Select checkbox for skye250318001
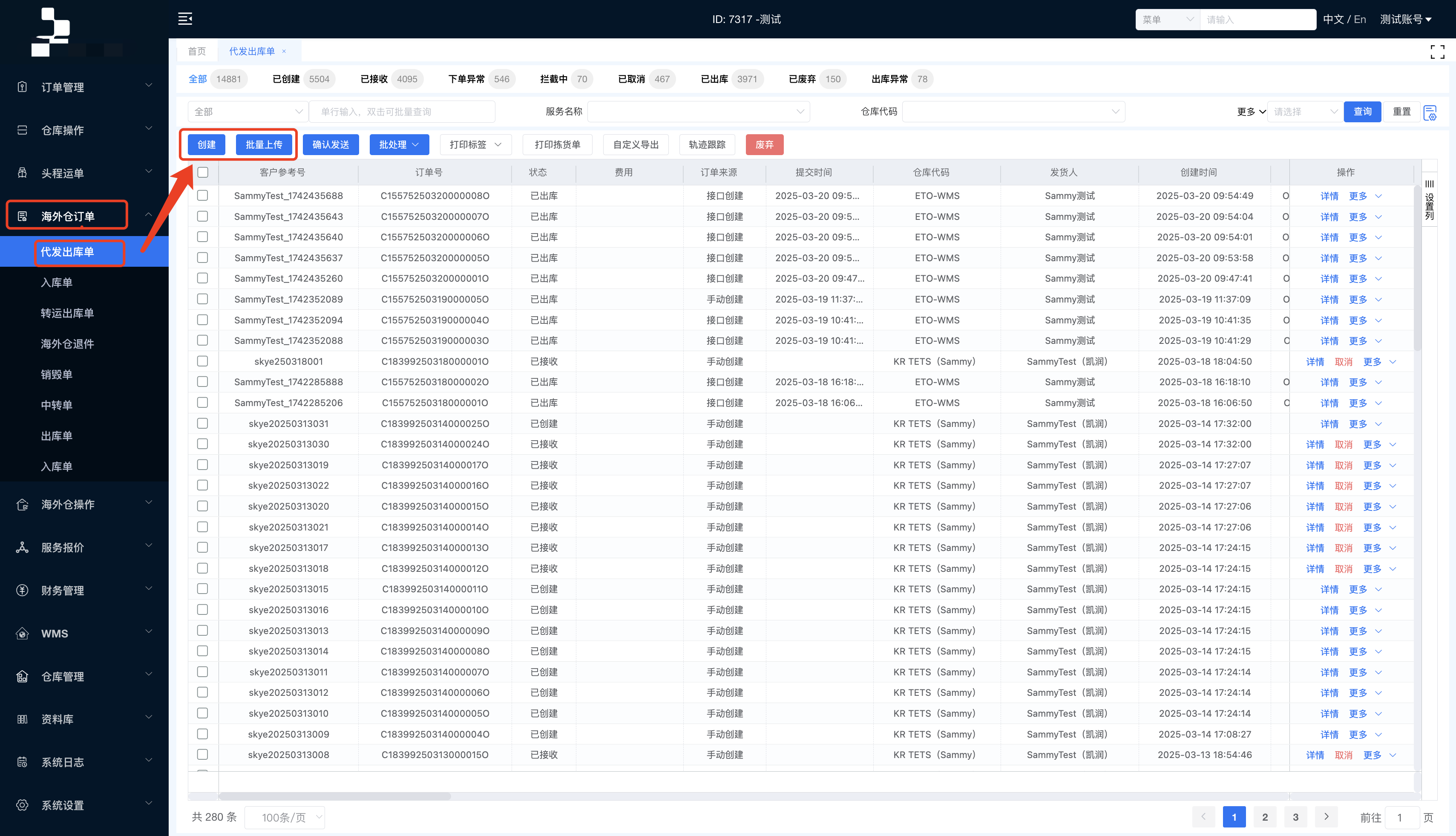This screenshot has width=1456, height=836. pyautogui.click(x=203, y=361)
